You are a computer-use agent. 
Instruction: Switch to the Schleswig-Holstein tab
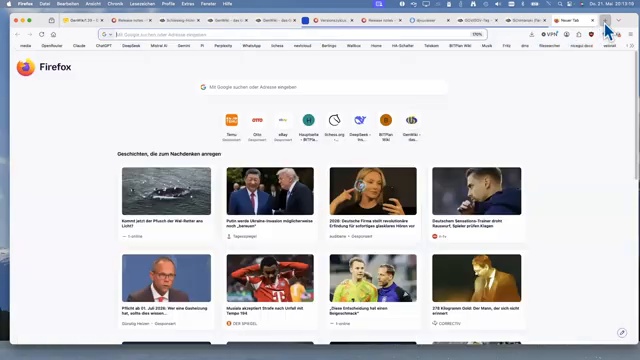point(180,20)
